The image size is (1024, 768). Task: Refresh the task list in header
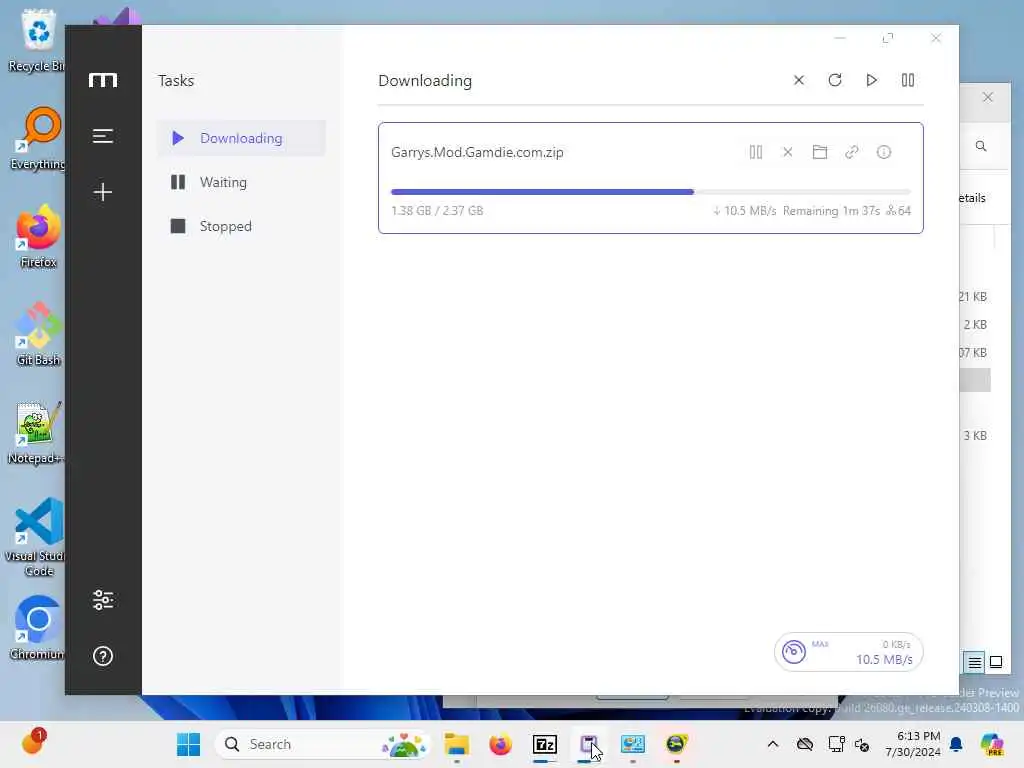835,80
